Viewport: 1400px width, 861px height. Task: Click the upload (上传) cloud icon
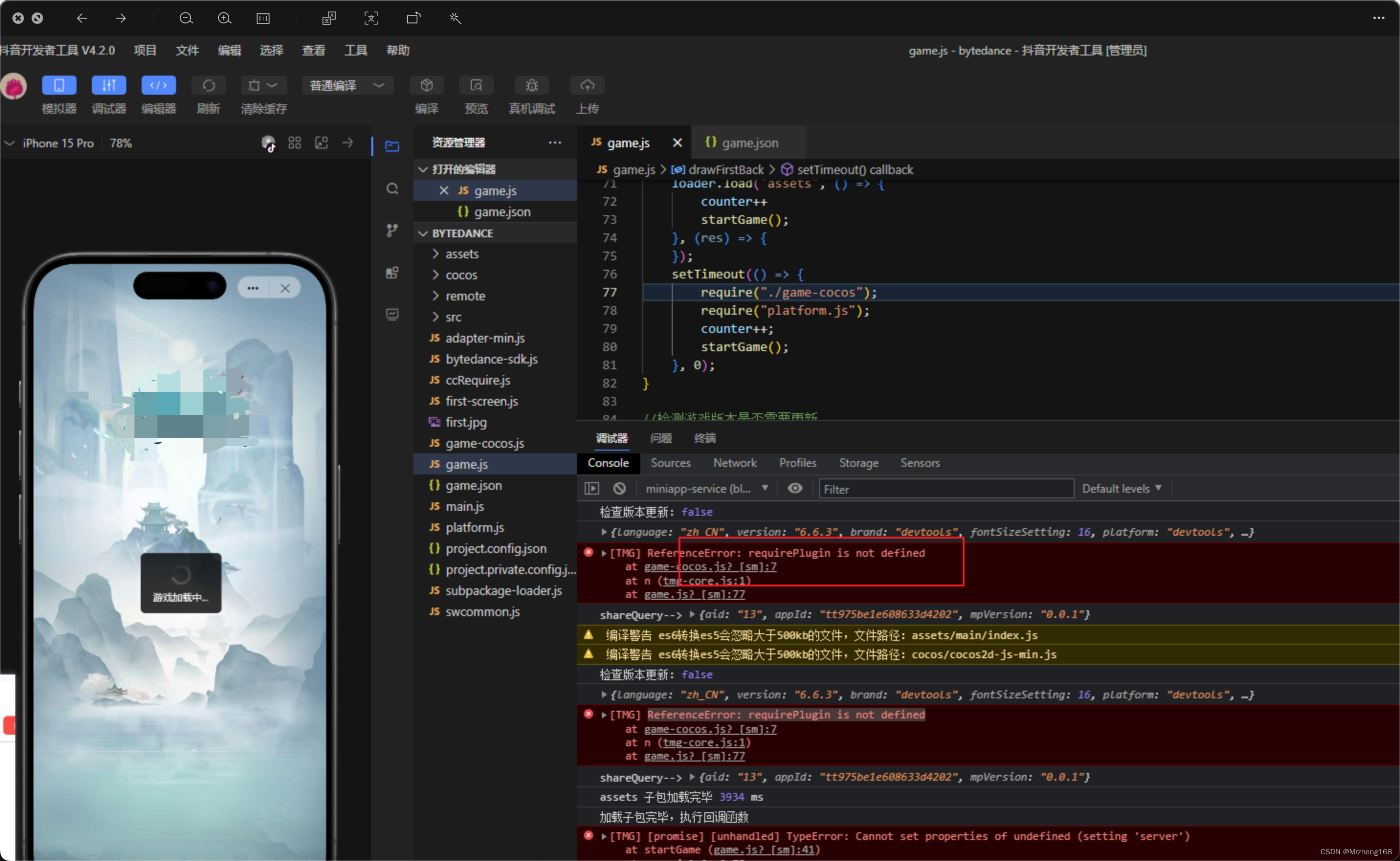[x=587, y=86]
